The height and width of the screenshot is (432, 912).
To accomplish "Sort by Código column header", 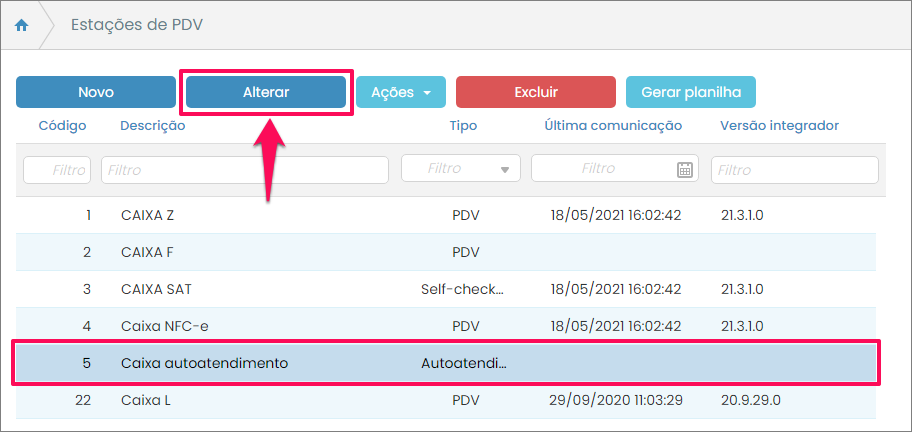I will (62, 126).
